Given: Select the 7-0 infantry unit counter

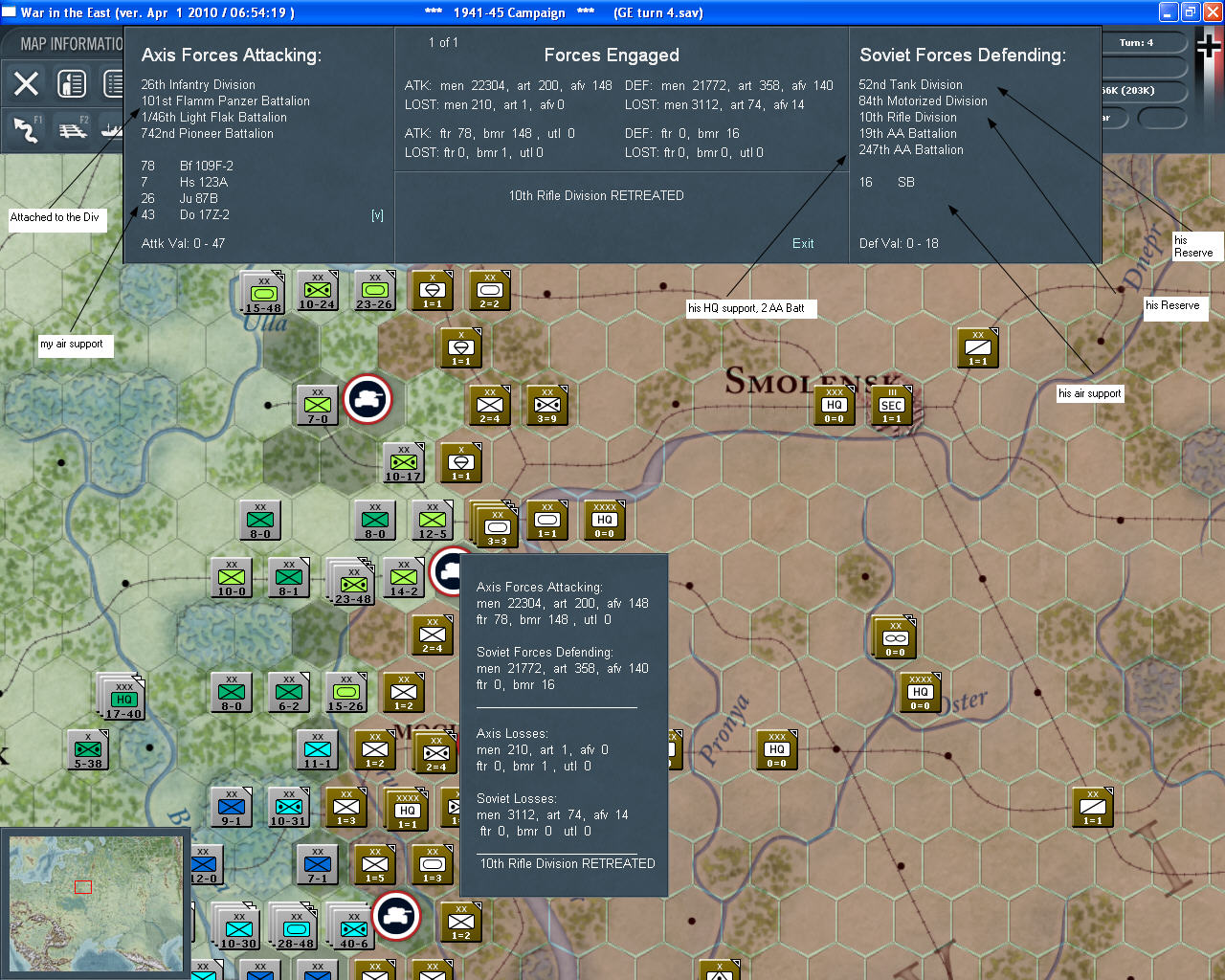Looking at the screenshot, I should tap(318, 405).
